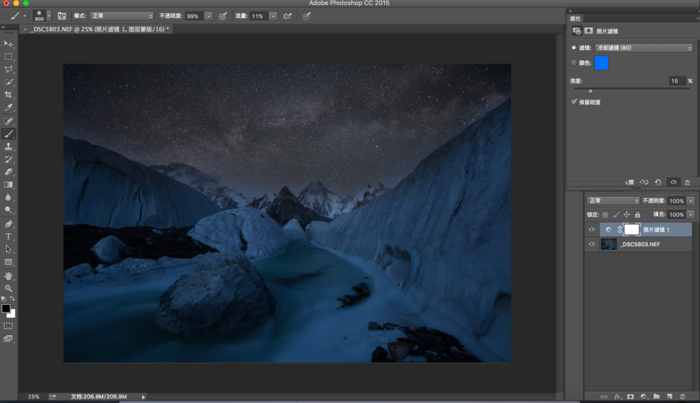Viewport: 700px width, 403px height.
Task: Hide the _DSC5803.NEF layer
Action: pyautogui.click(x=592, y=244)
